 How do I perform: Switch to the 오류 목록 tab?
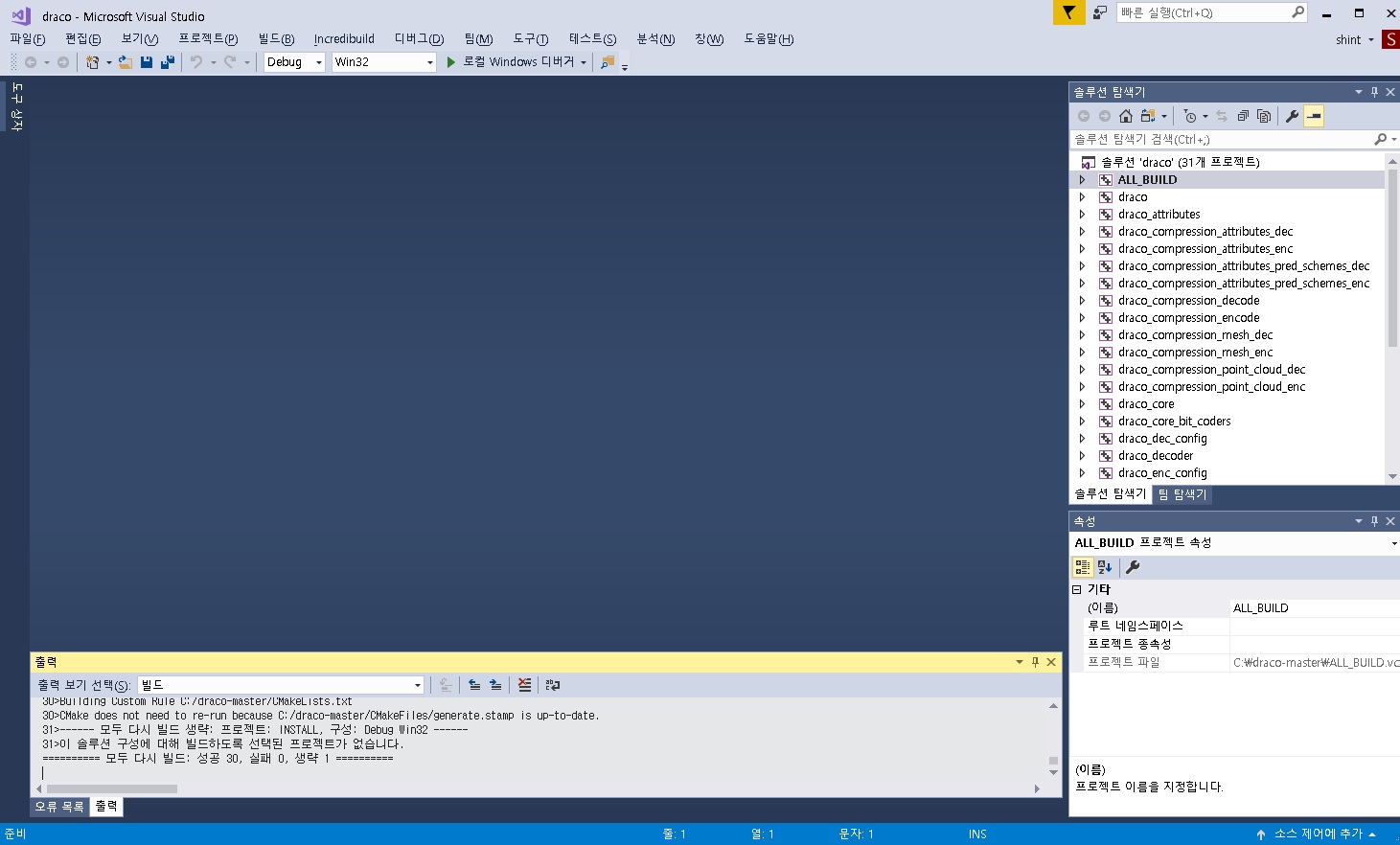[59, 807]
